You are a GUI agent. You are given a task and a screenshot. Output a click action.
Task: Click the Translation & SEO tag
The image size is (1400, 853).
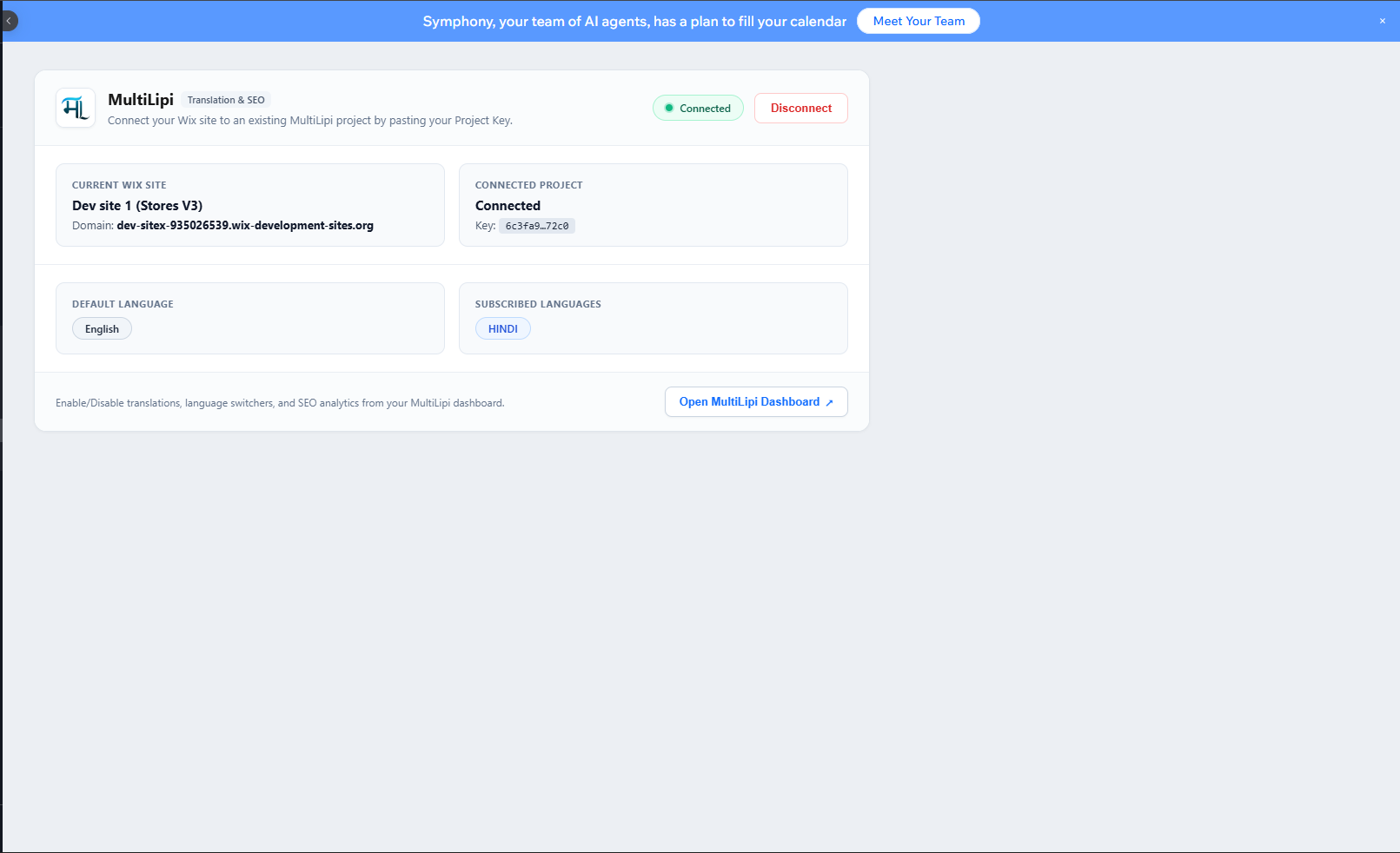pos(226,100)
